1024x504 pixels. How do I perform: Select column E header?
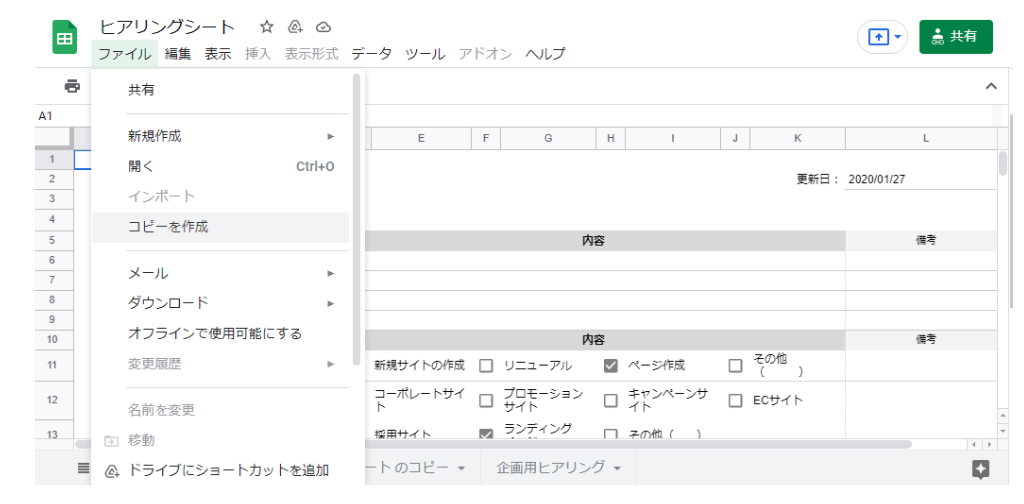pos(421,138)
